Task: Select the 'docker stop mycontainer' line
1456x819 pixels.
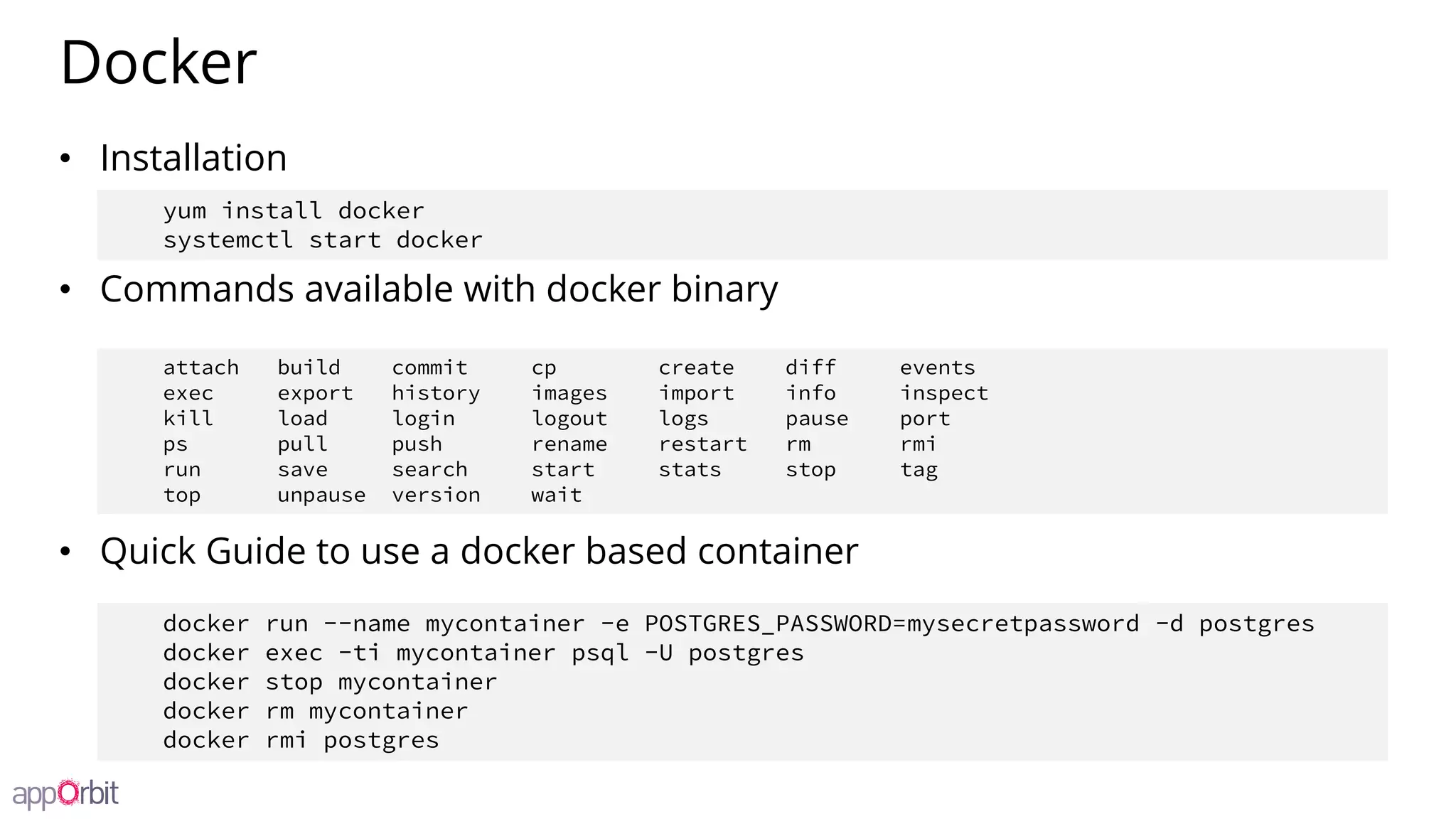Action: [x=330, y=682]
